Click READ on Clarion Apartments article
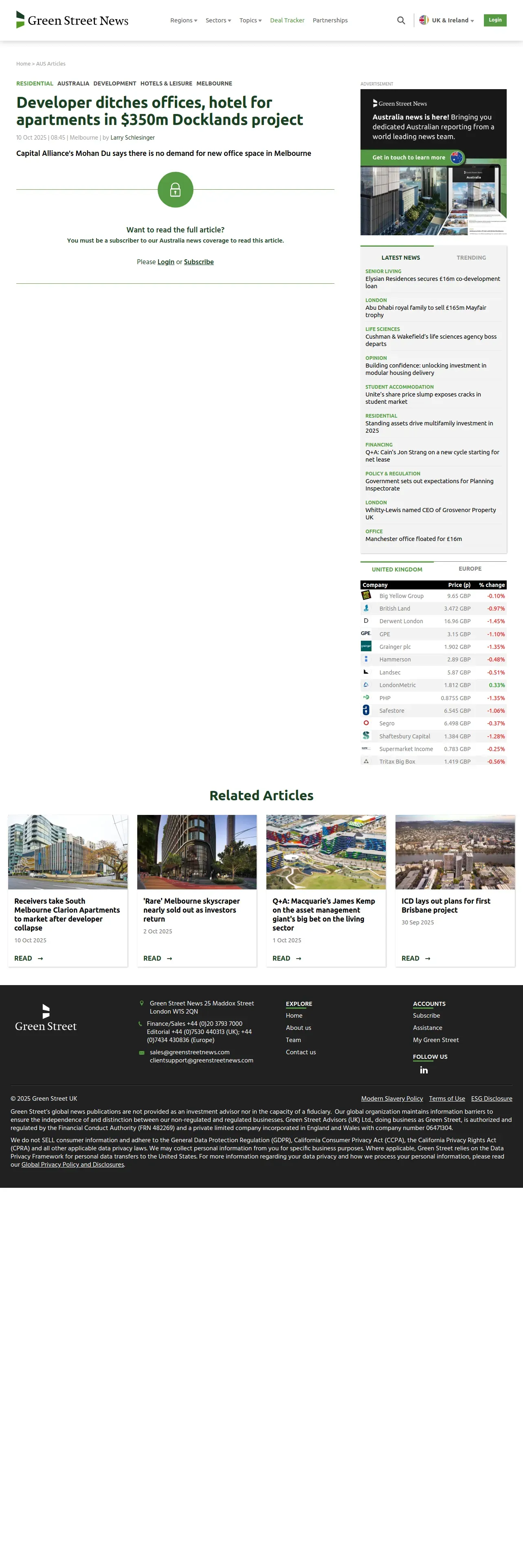The image size is (523, 1568). point(29,958)
